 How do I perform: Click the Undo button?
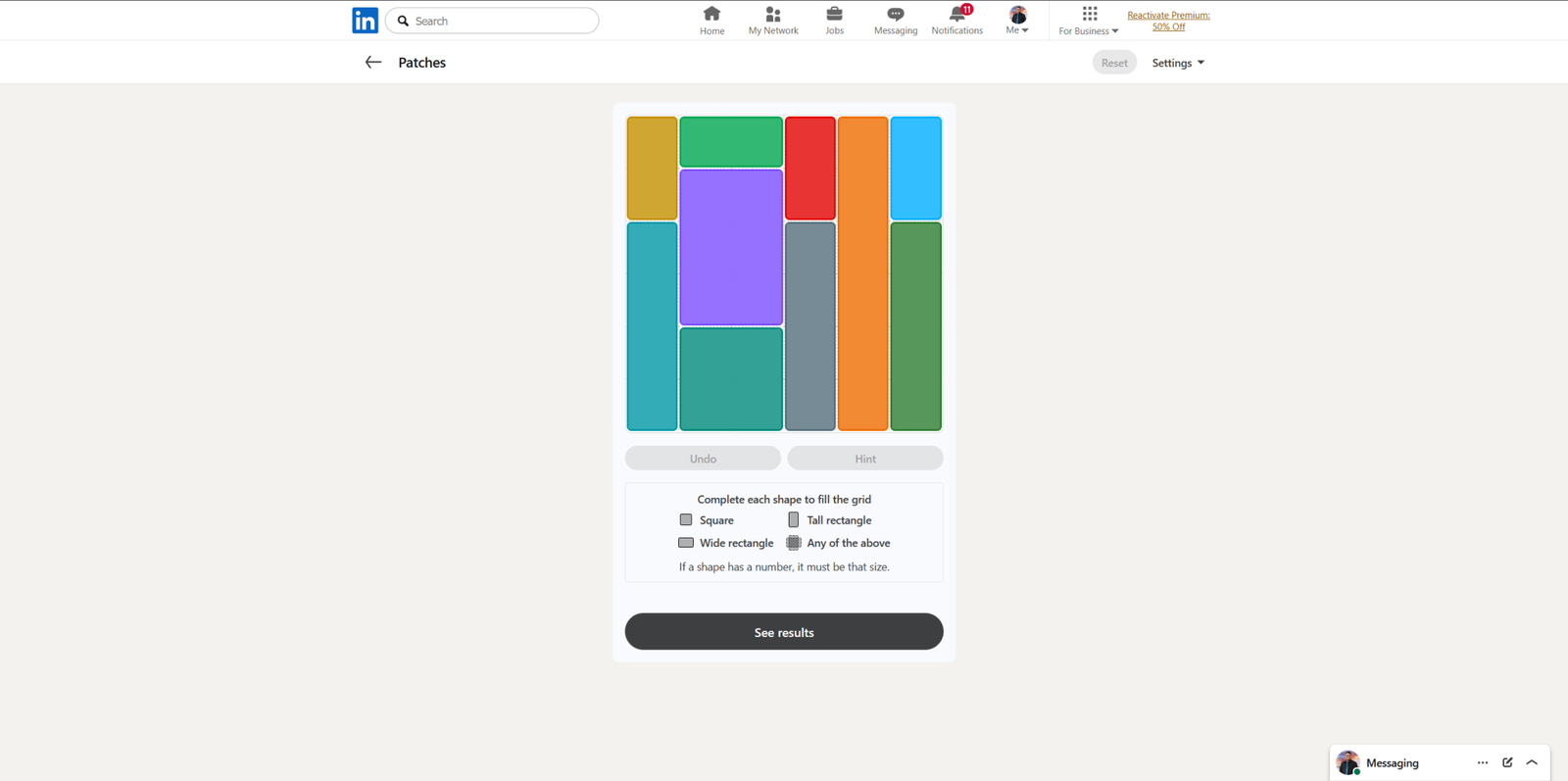(x=703, y=459)
